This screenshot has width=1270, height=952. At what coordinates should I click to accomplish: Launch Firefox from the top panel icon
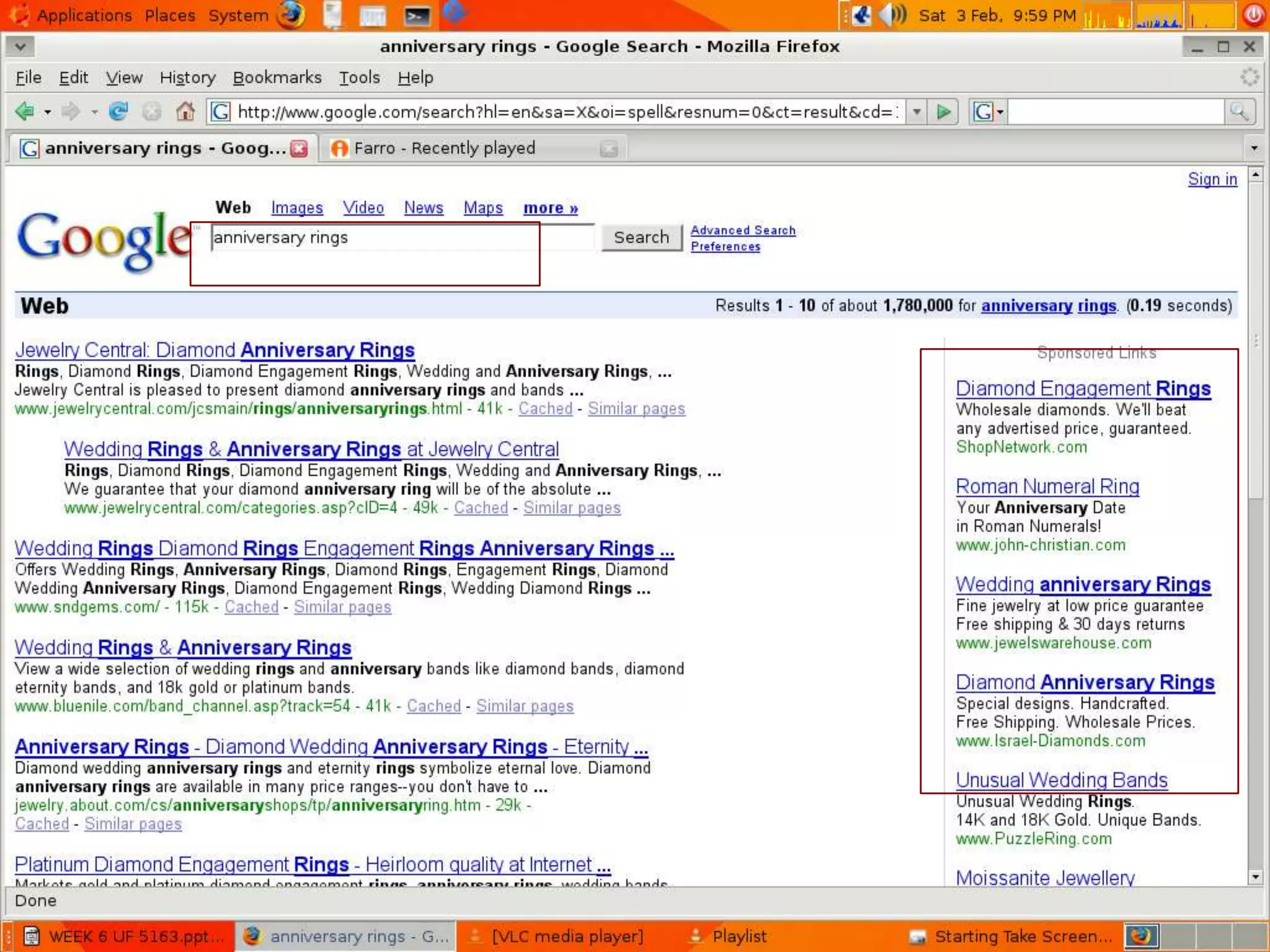290,15
